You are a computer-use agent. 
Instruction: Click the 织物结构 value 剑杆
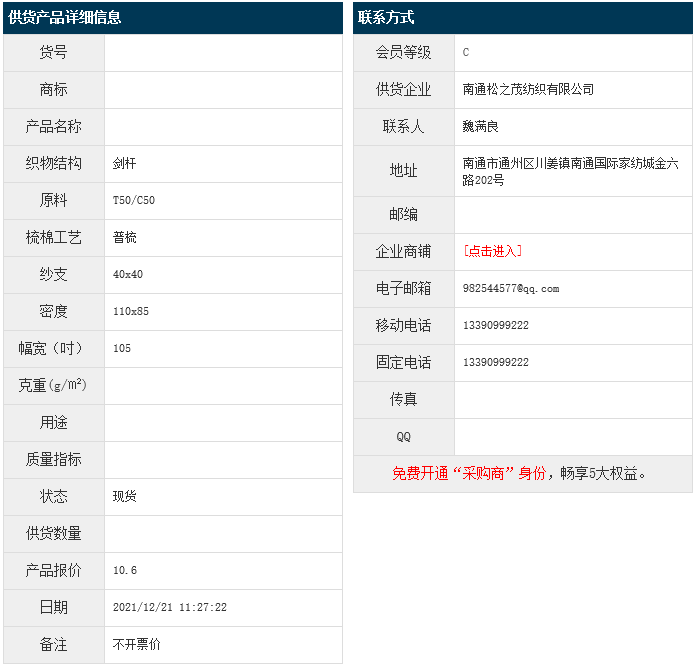coord(125,163)
